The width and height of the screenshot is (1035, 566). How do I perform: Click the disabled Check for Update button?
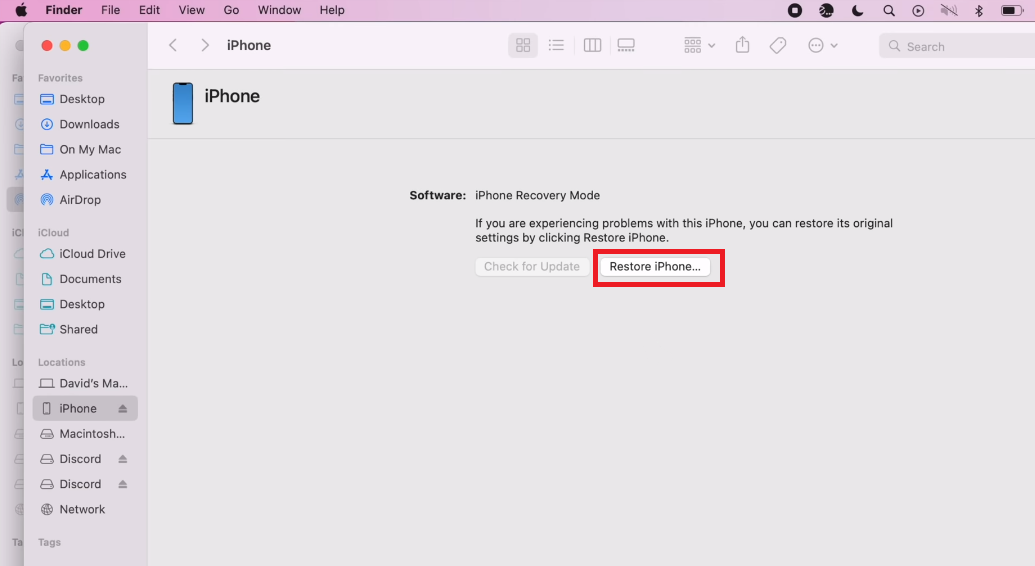click(531, 266)
